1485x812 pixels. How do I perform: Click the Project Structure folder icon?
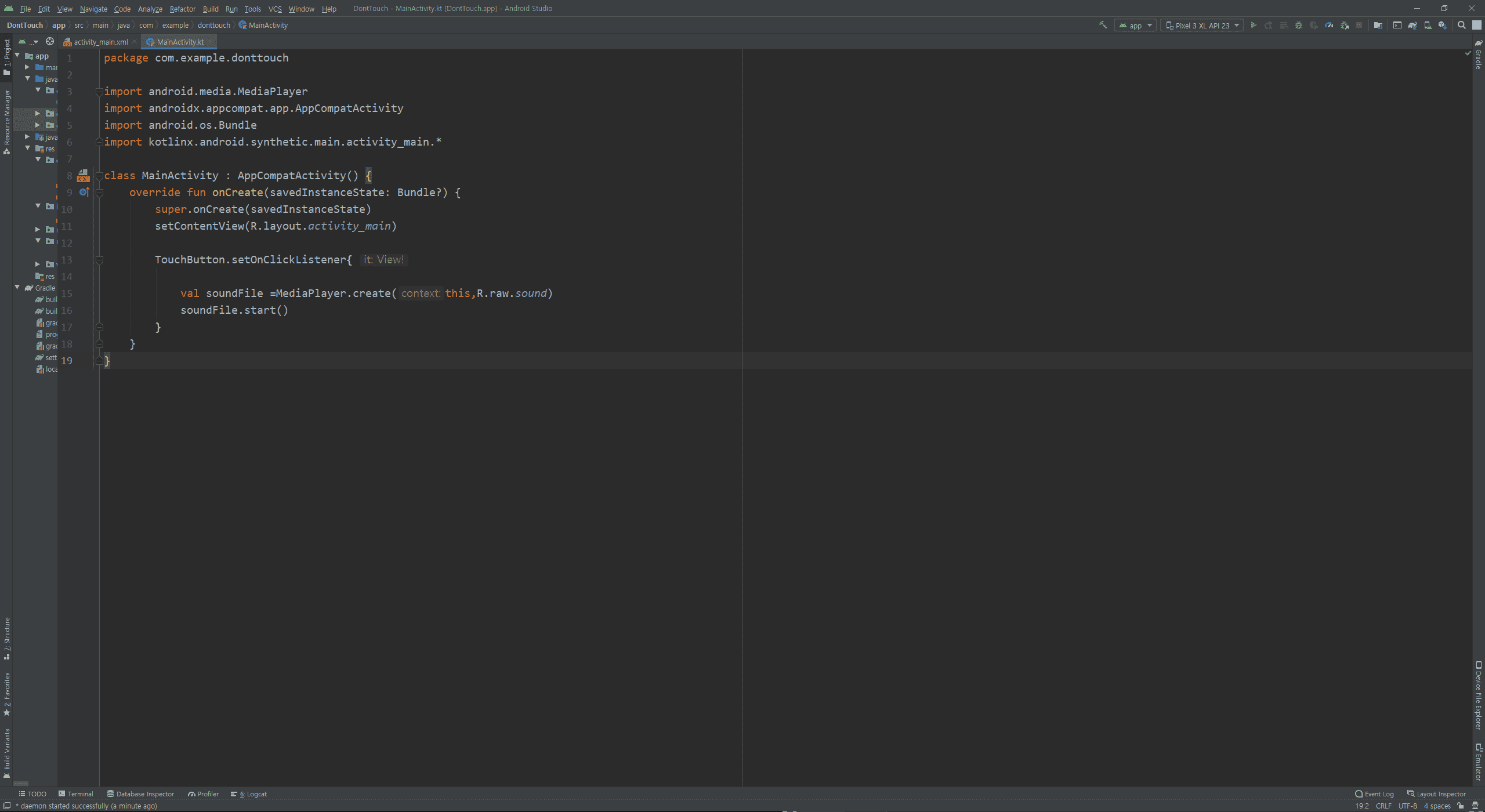pos(1378,26)
